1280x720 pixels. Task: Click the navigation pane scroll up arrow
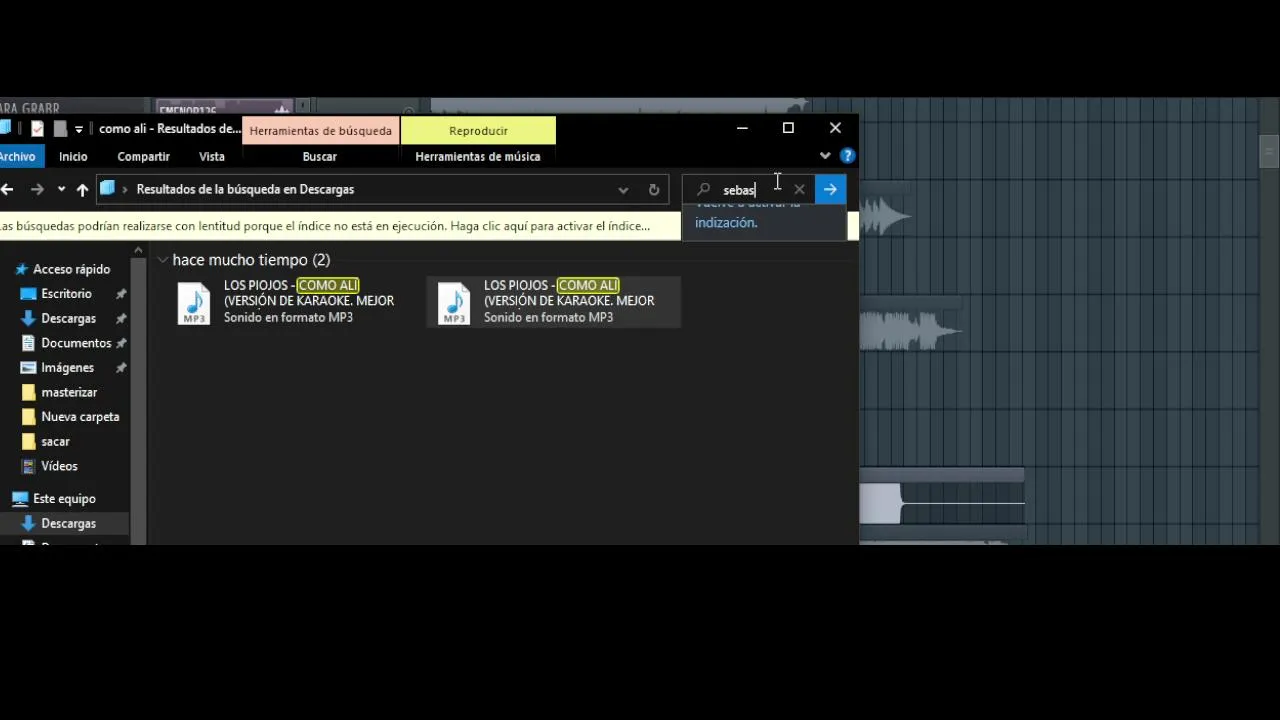pyautogui.click(x=139, y=251)
